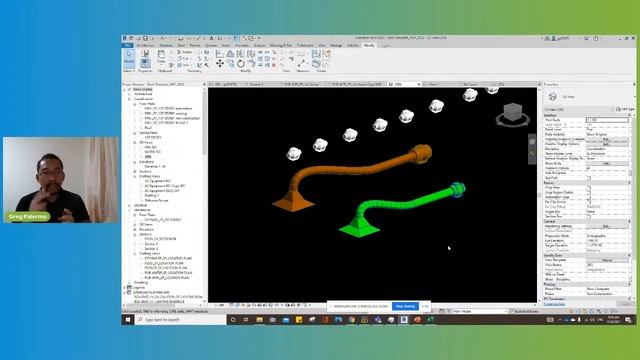Screen dimensions: 640x360
Task: Click the Paste clipboard icon
Action: point(161,55)
